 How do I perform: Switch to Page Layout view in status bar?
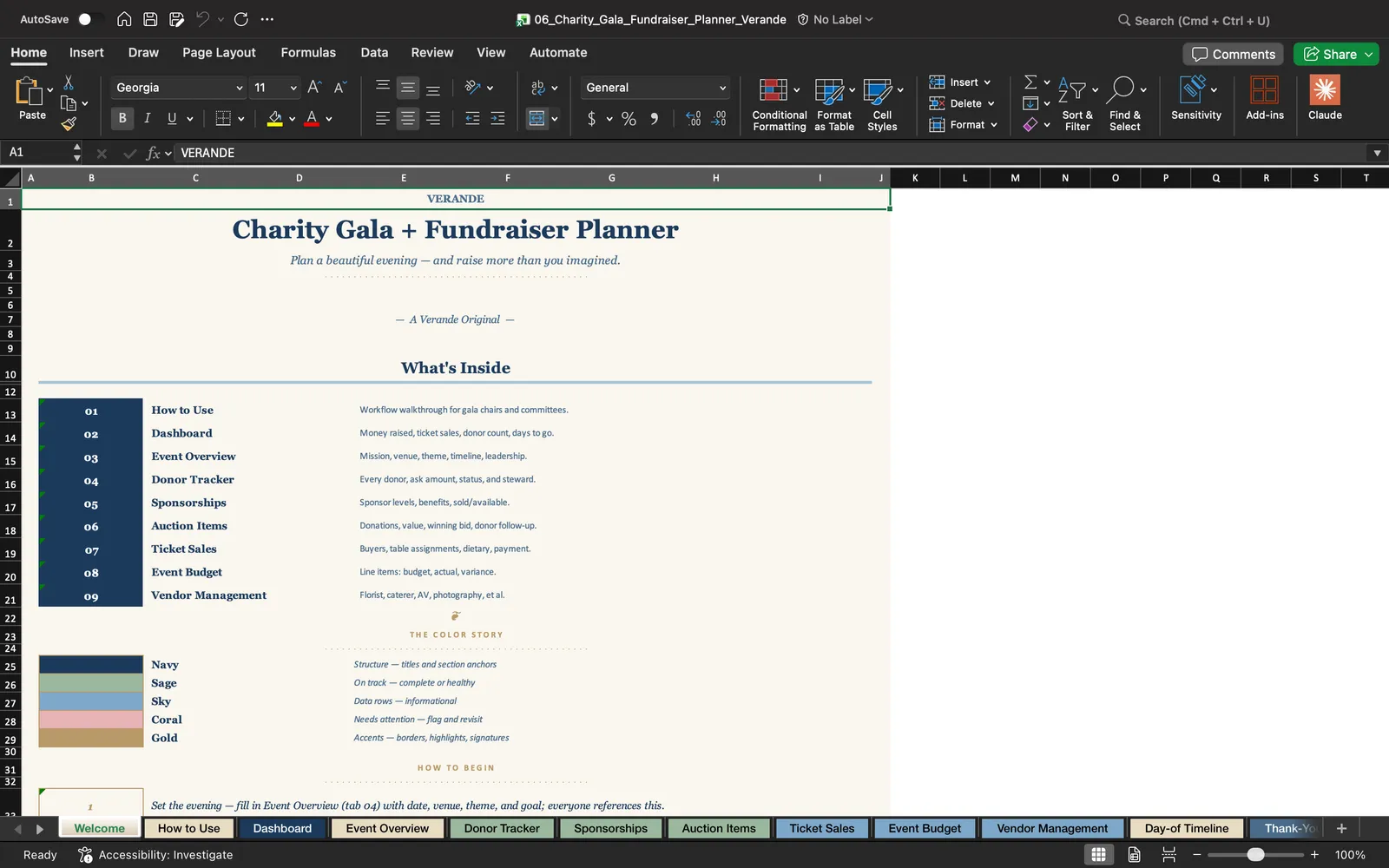[x=1134, y=854]
